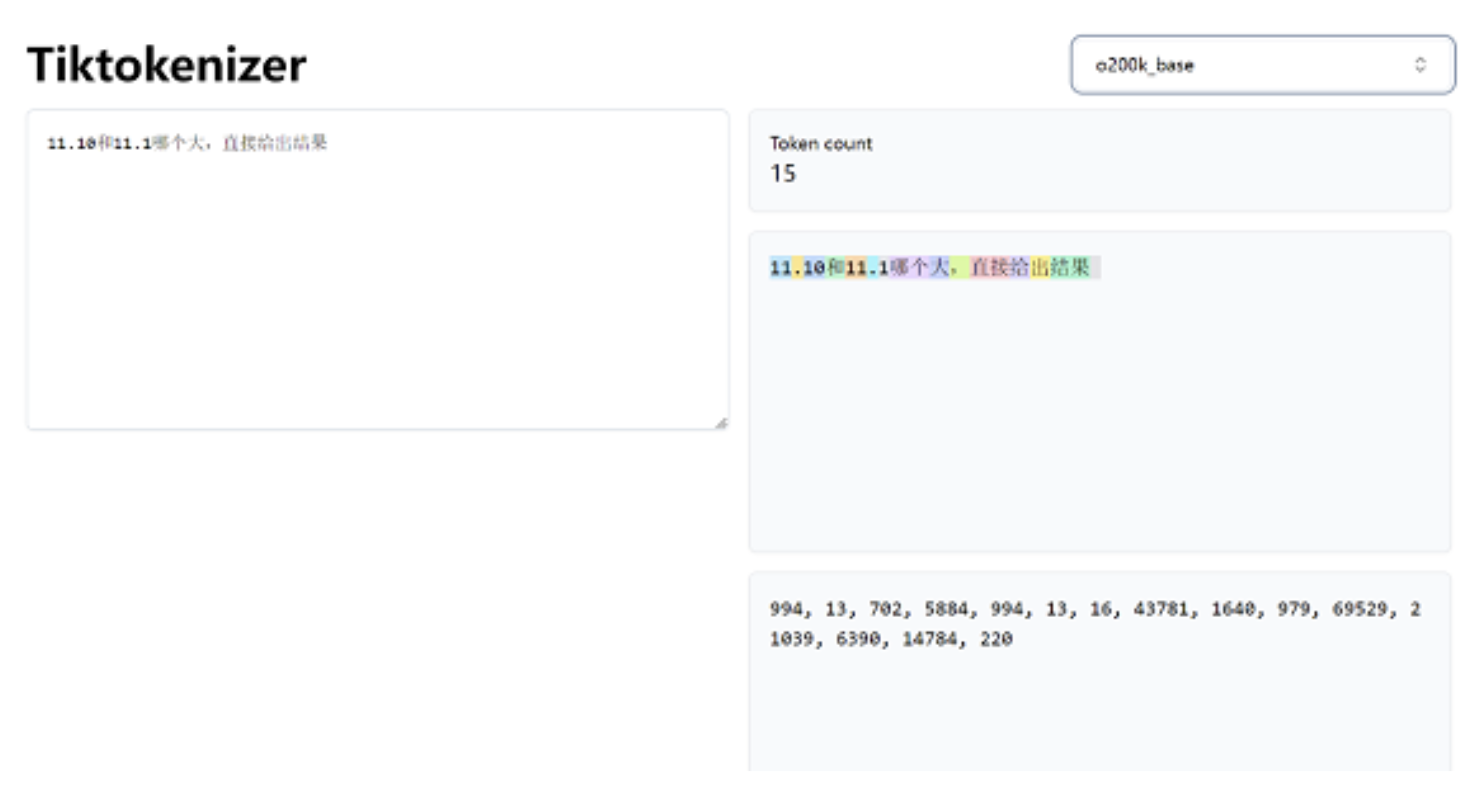Viewport: 1480px width, 798px height.
Task: Click the token count value 15
Action: pos(783,173)
